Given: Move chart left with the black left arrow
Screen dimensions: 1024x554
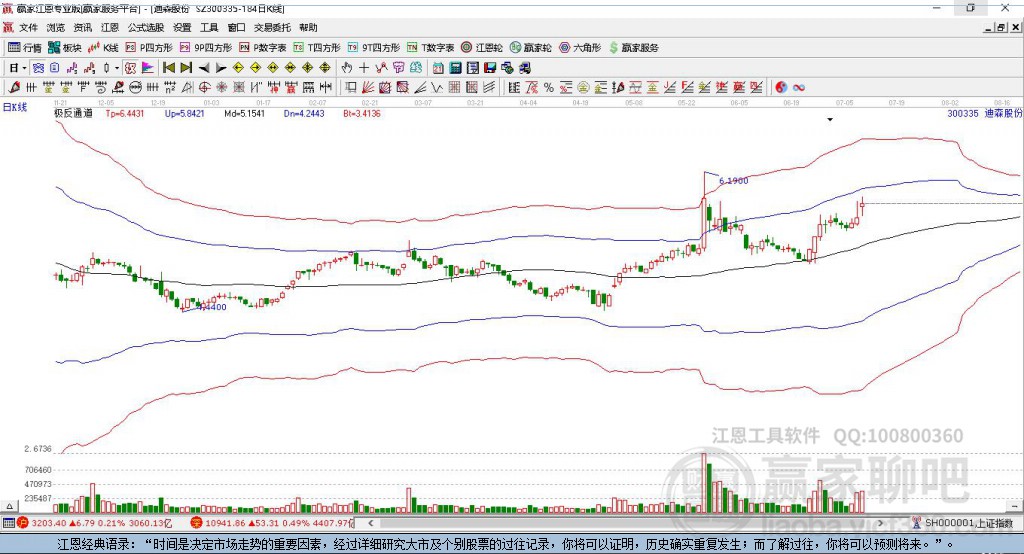Looking at the screenshot, I should (x=204, y=68).
